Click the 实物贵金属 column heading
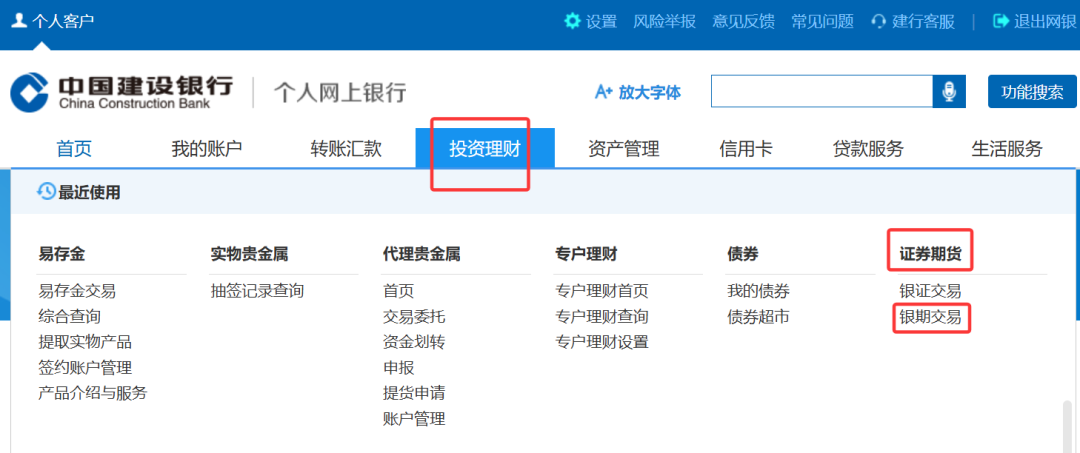1080x453 pixels. (x=249, y=254)
